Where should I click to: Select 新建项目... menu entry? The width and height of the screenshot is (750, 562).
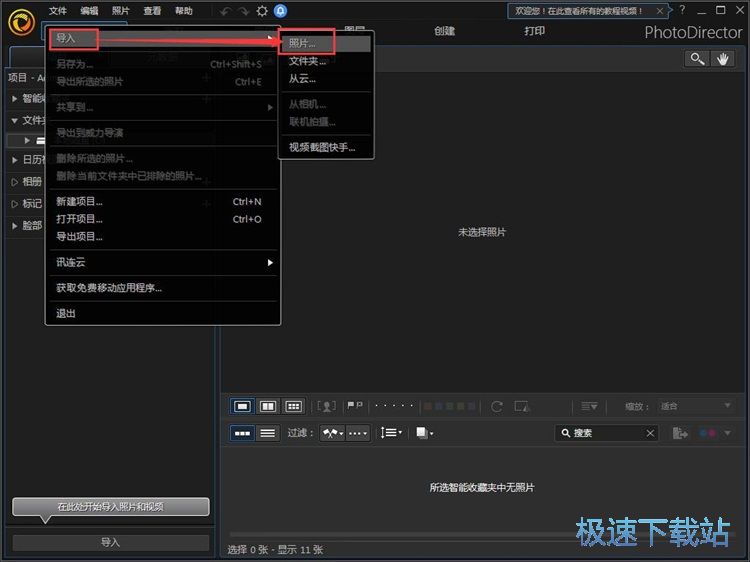[80, 201]
